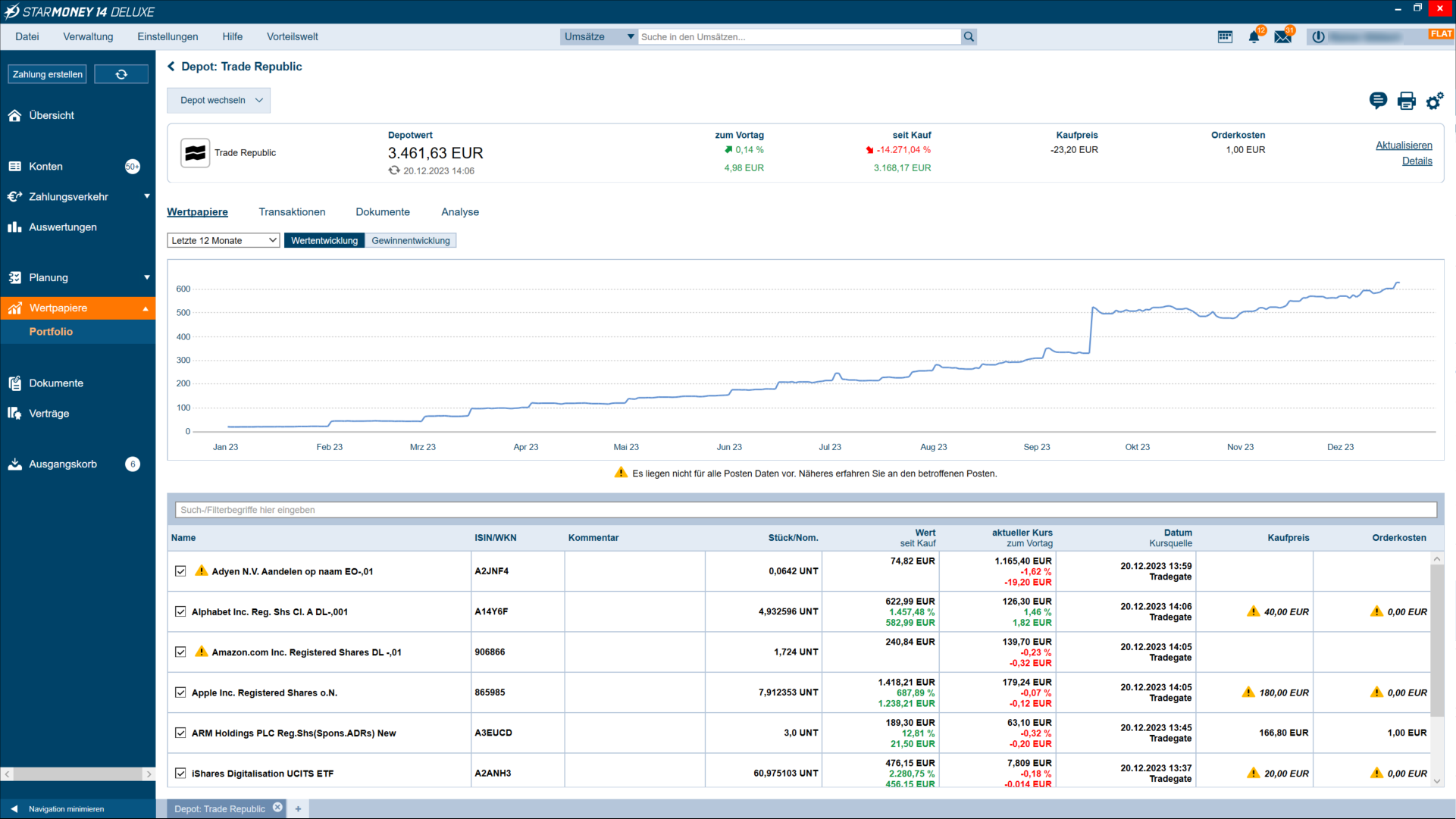Toggle checkbox for iShares Digitalisation ETF row
Viewport: 1456px width, 819px height.
click(180, 774)
